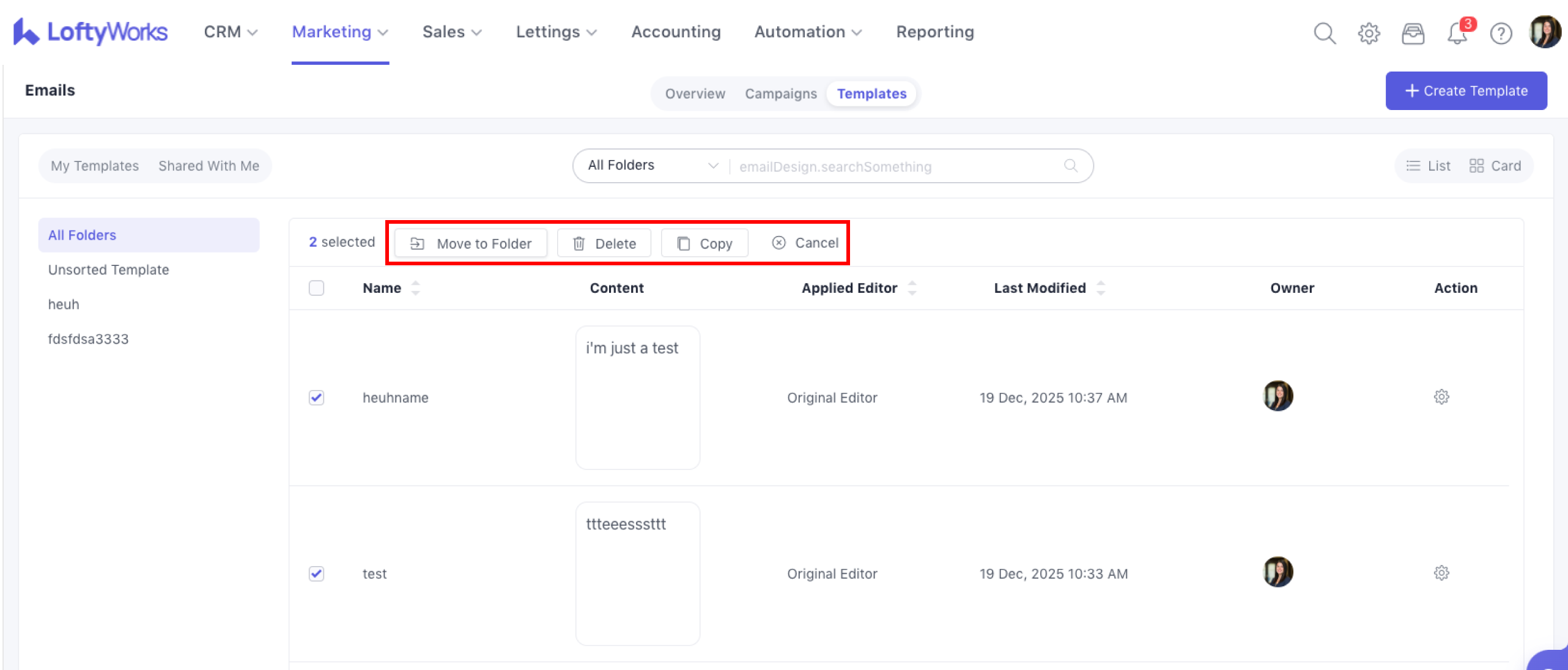The height and width of the screenshot is (670, 1568).
Task: Sort by Last Modified column arrows
Action: click(1101, 288)
